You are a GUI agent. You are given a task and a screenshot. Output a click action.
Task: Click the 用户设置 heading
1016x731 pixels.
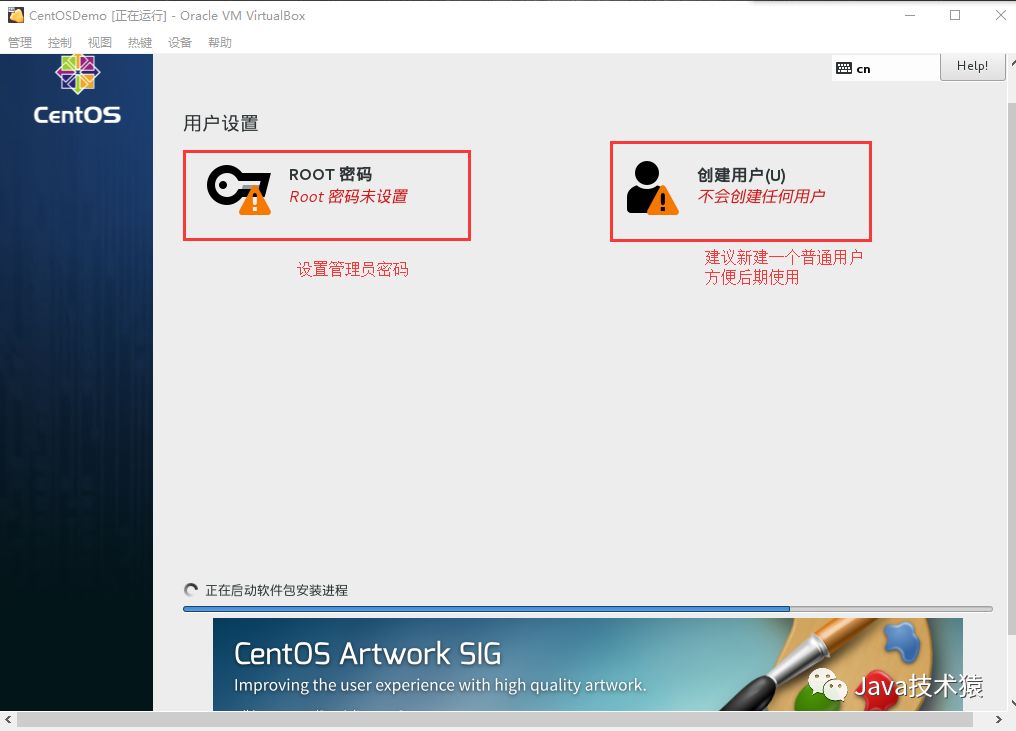[x=221, y=123]
